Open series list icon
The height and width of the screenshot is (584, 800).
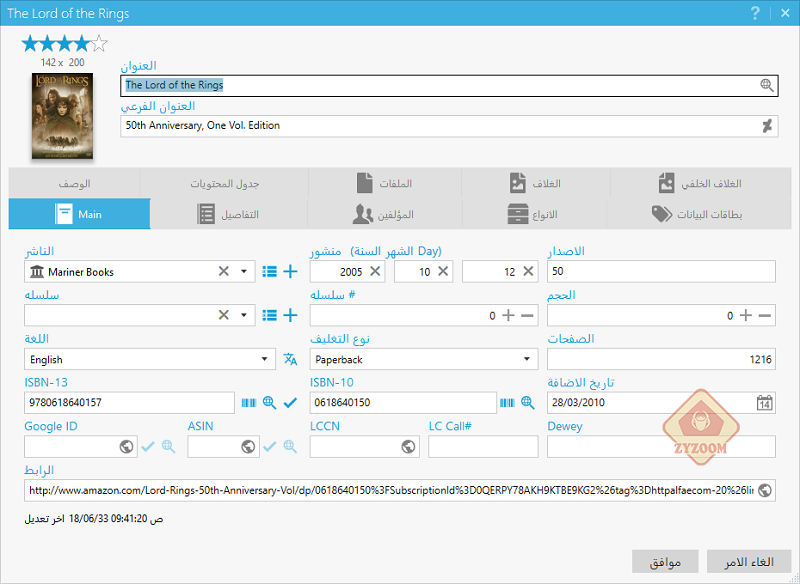(x=269, y=316)
